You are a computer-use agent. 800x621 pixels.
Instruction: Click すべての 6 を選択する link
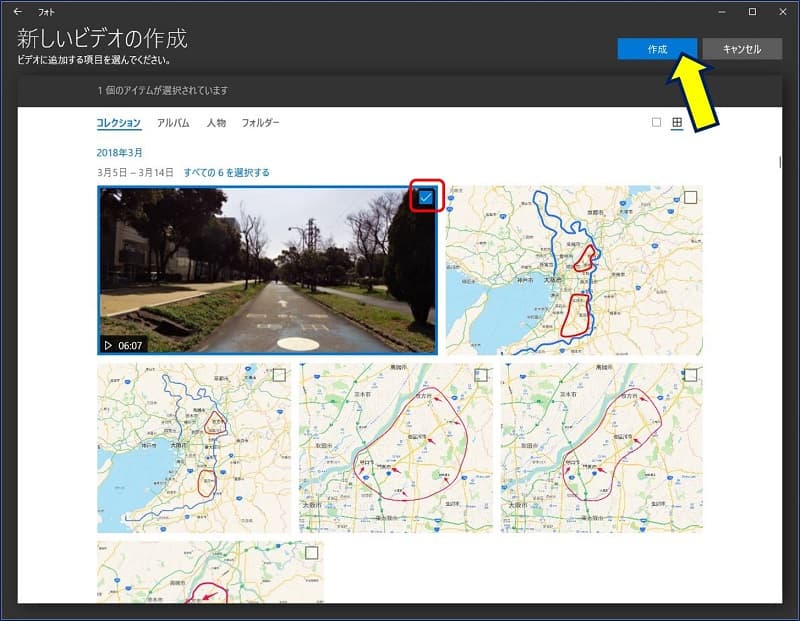pos(226,173)
